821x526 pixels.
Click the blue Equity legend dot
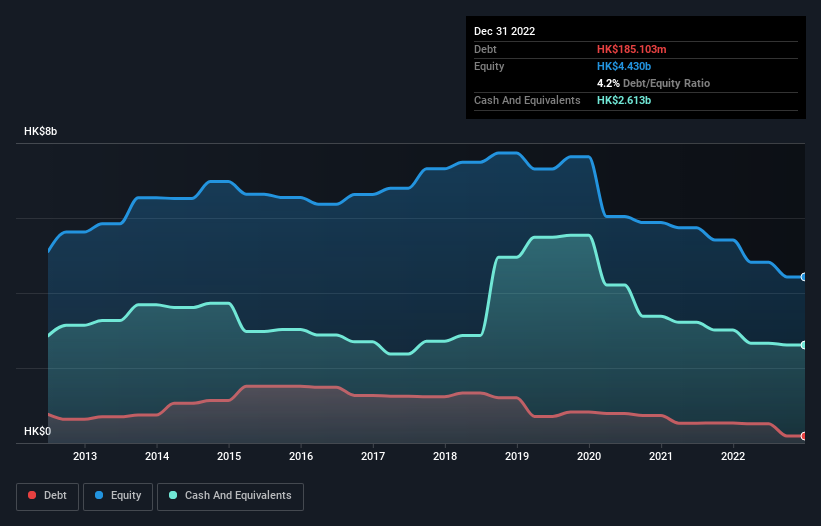pyautogui.click(x=99, y=495)
